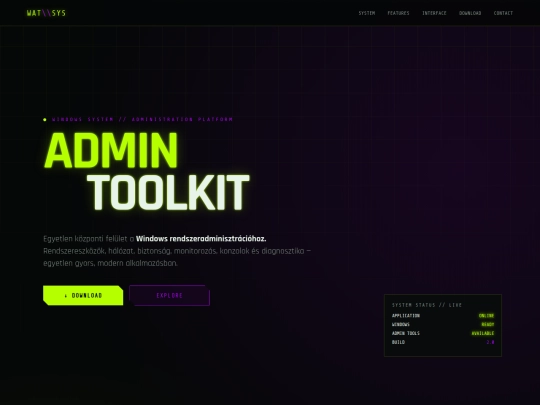Click the TOOLKIT hero heading
The image size is (540, 405).
[168, 192]
